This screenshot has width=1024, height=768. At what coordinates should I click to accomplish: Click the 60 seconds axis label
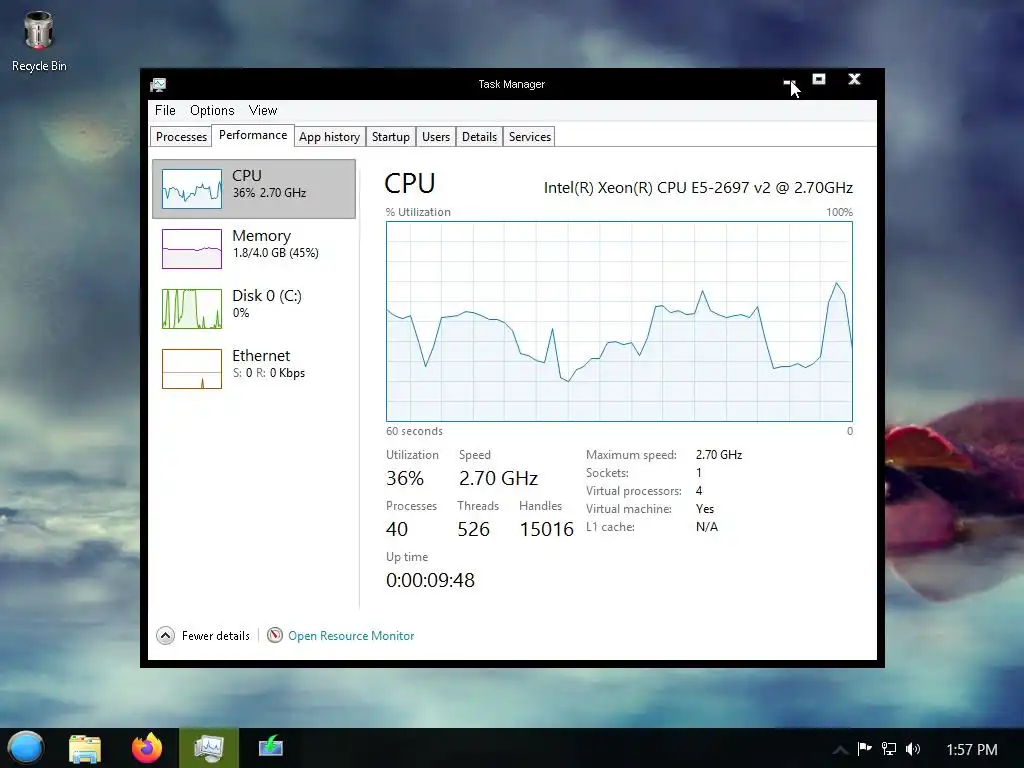[414, 431]
